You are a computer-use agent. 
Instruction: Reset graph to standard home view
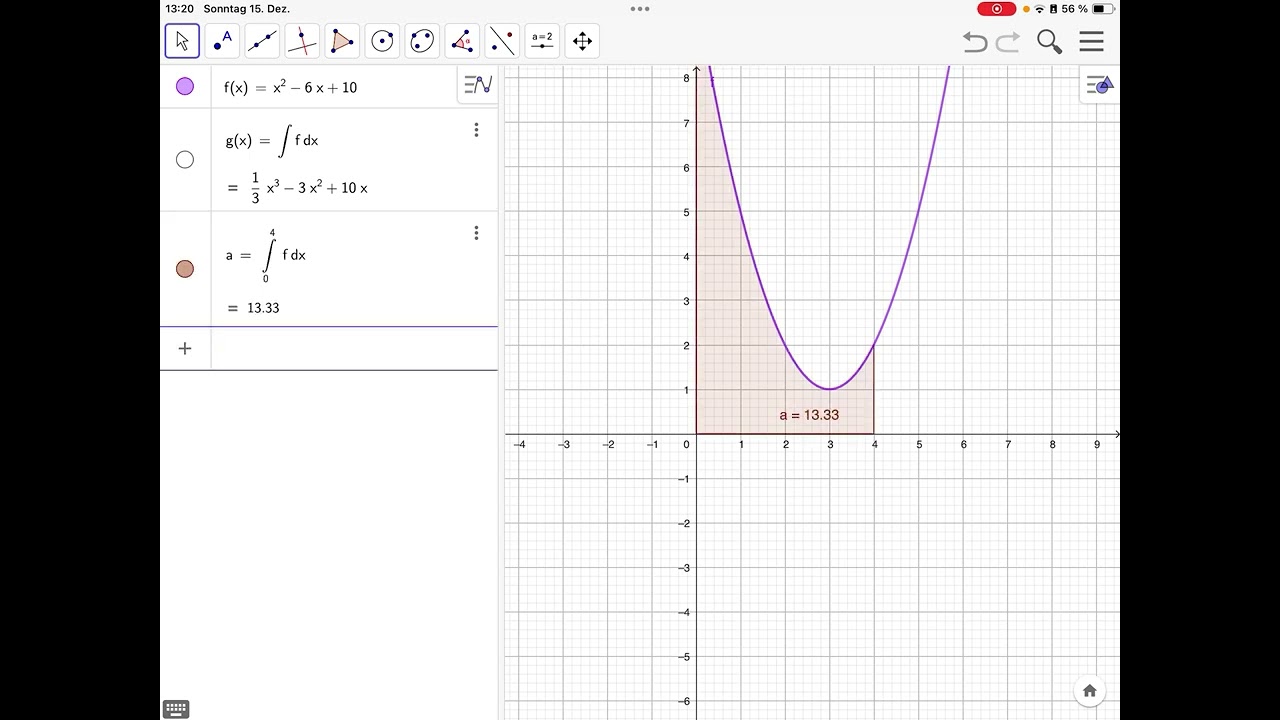(1090, 690)
